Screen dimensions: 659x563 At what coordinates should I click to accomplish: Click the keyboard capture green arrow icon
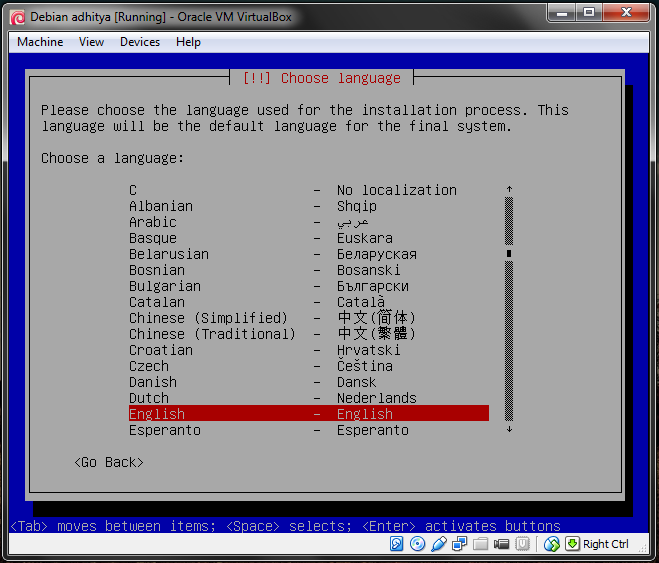(572, 544)
